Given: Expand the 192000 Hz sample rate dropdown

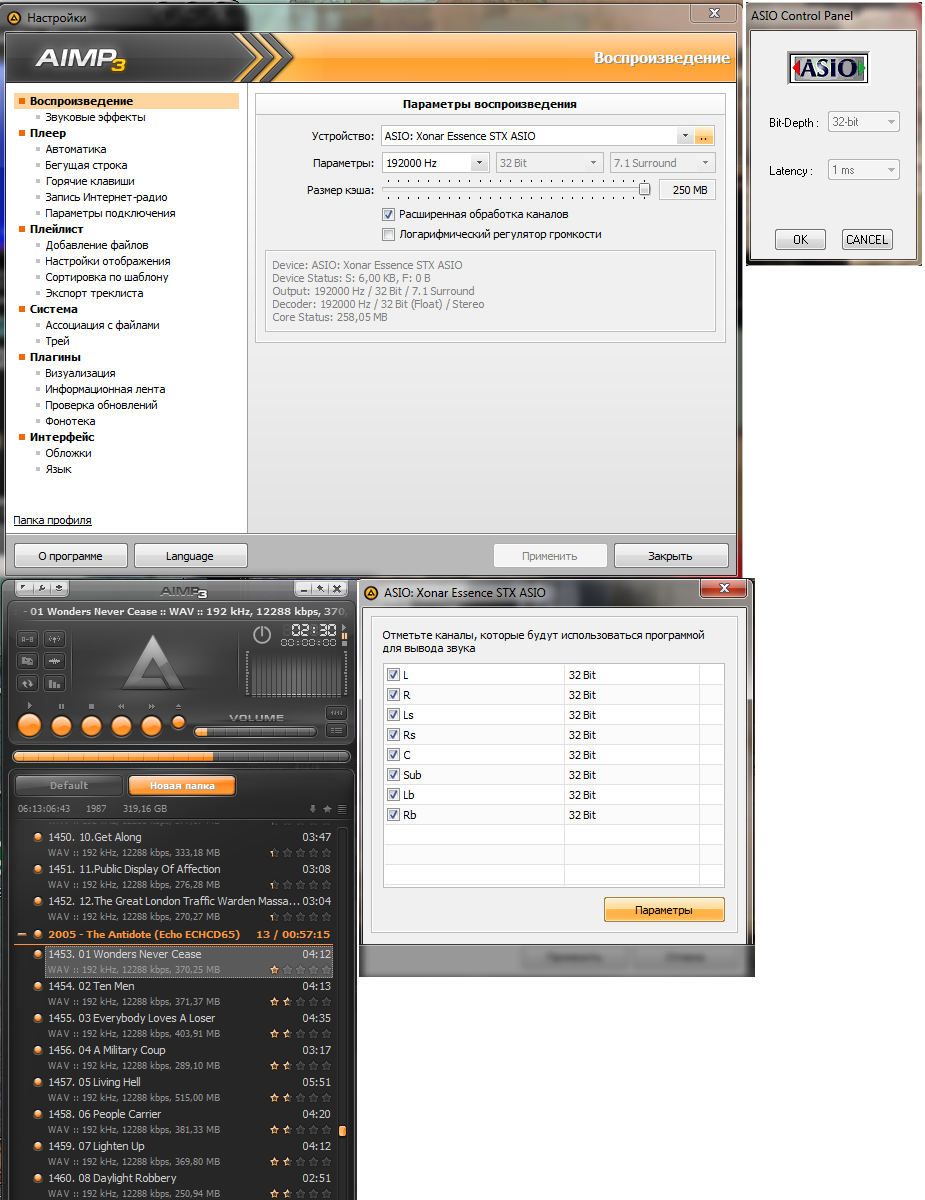Looking at the screenshot, I should [x=479, y=163].
